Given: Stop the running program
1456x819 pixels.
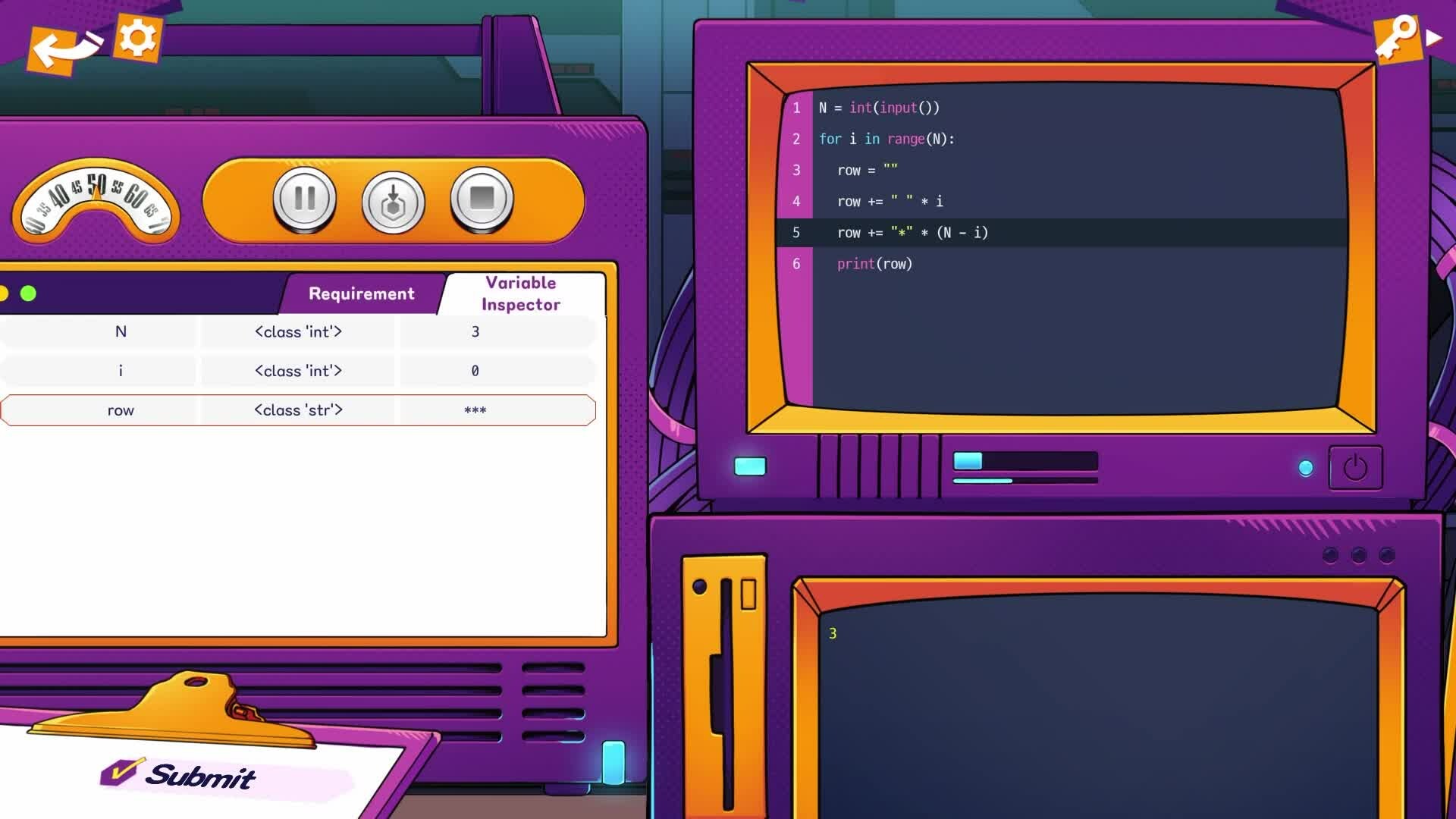Looking at the screenshot, I should coord(482,199).
